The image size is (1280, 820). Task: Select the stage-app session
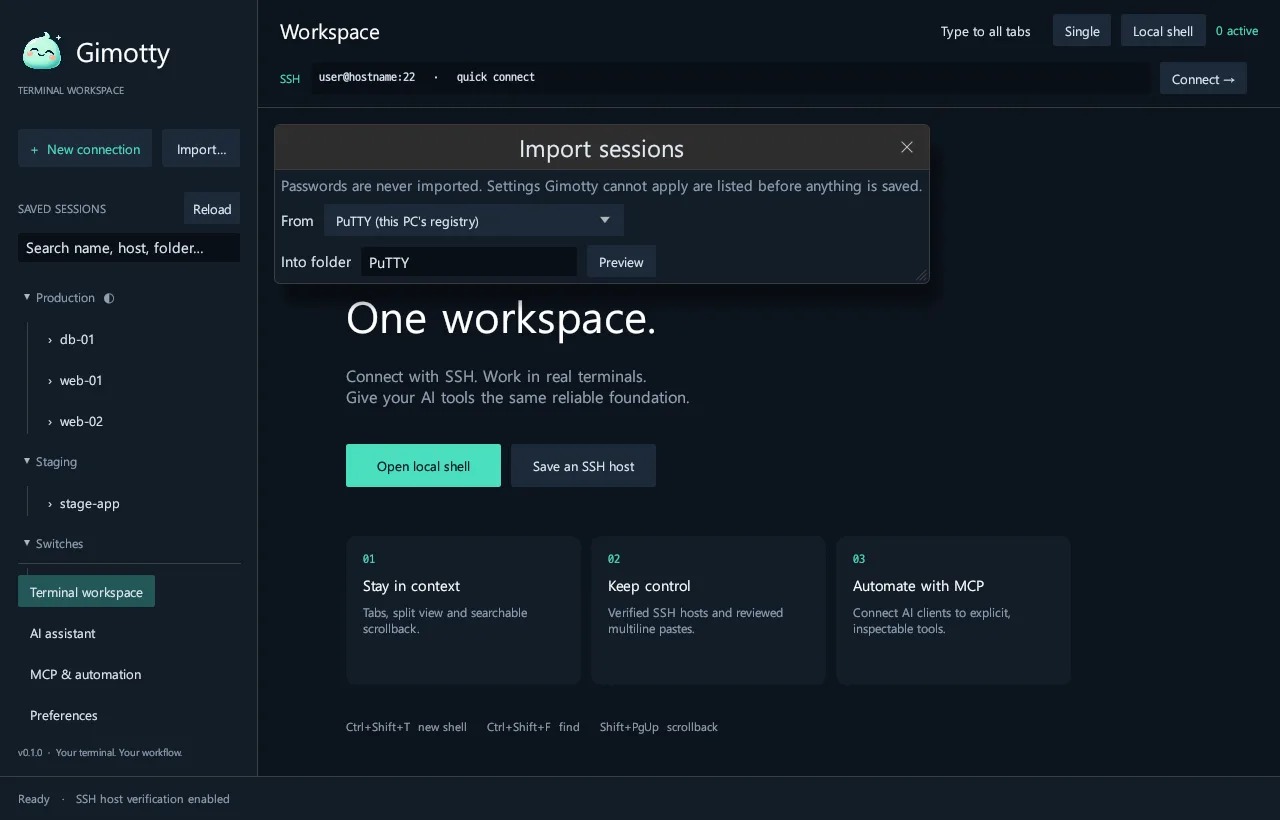pyautogui.click(x=90, y=503)
